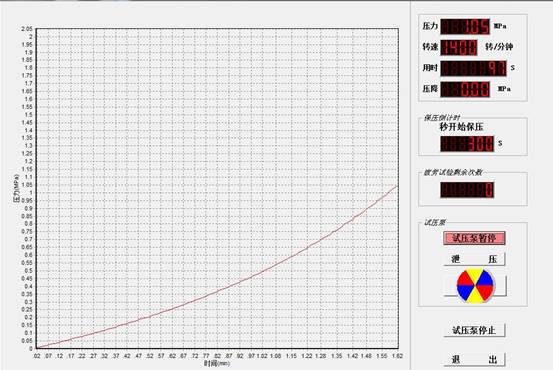Click the 退出 exit button
This screenshot has width=553, height=370.
click(474, 359)
